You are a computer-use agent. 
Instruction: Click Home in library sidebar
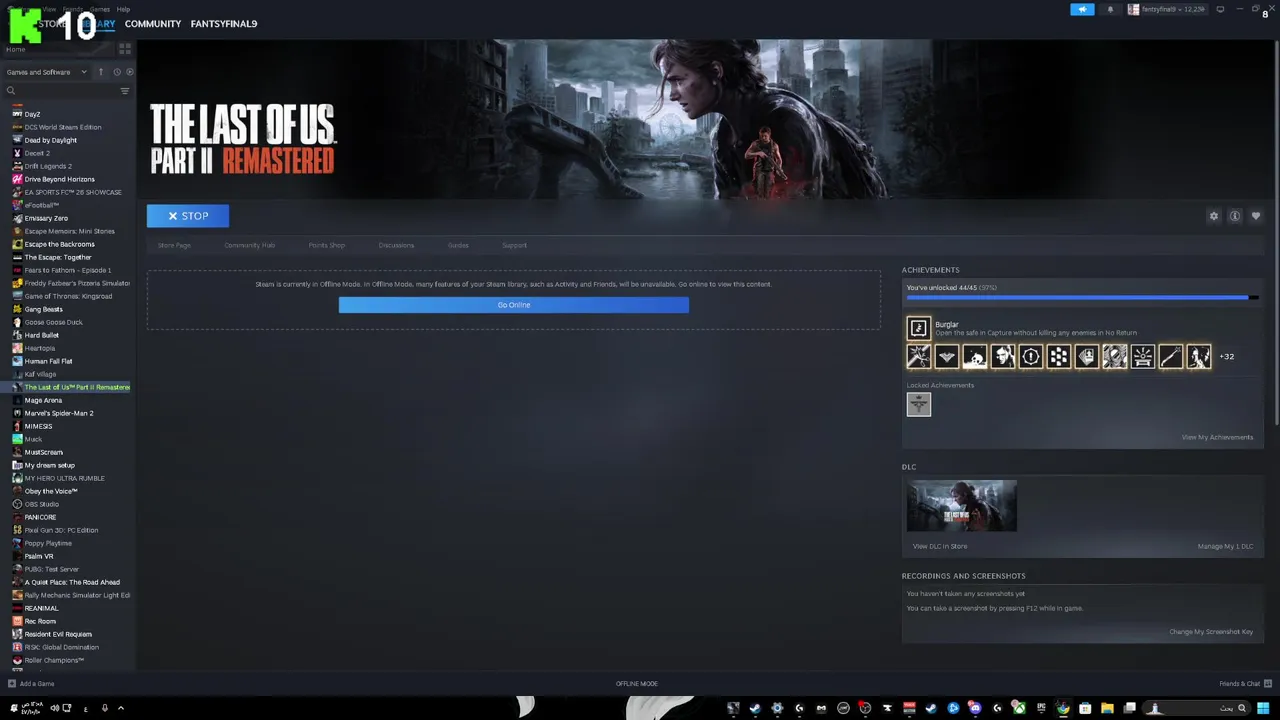16,49
